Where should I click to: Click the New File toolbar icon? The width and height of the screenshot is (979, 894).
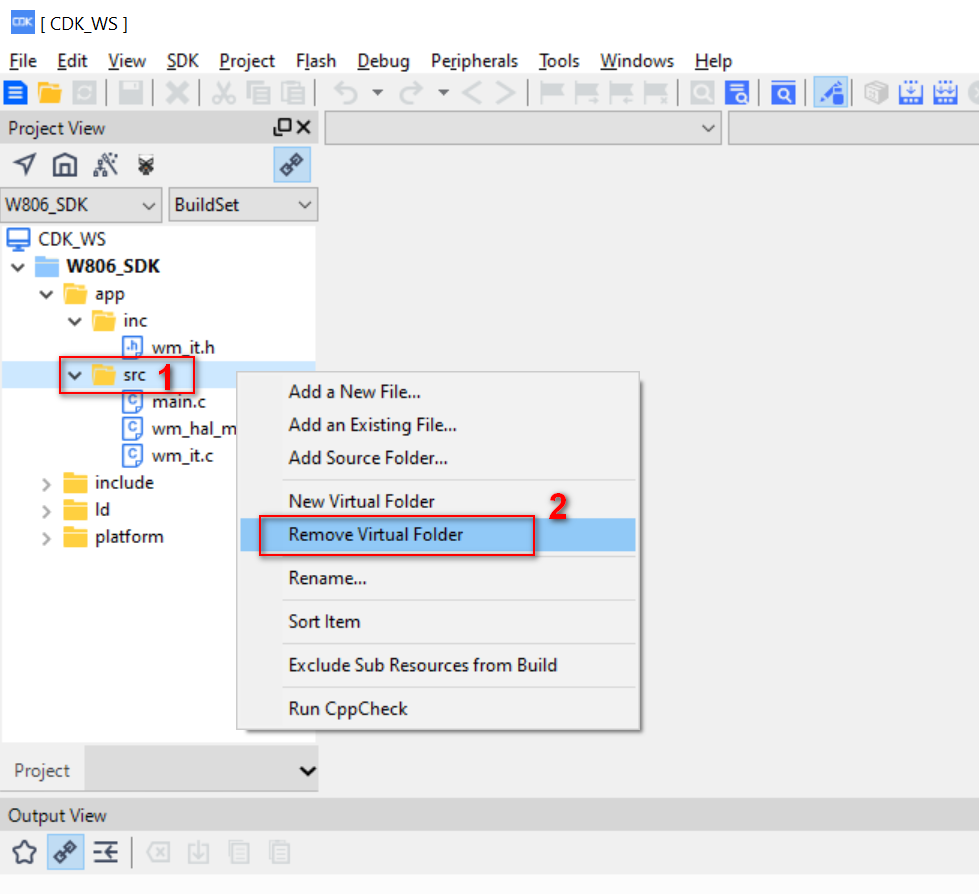click(16, 93)
